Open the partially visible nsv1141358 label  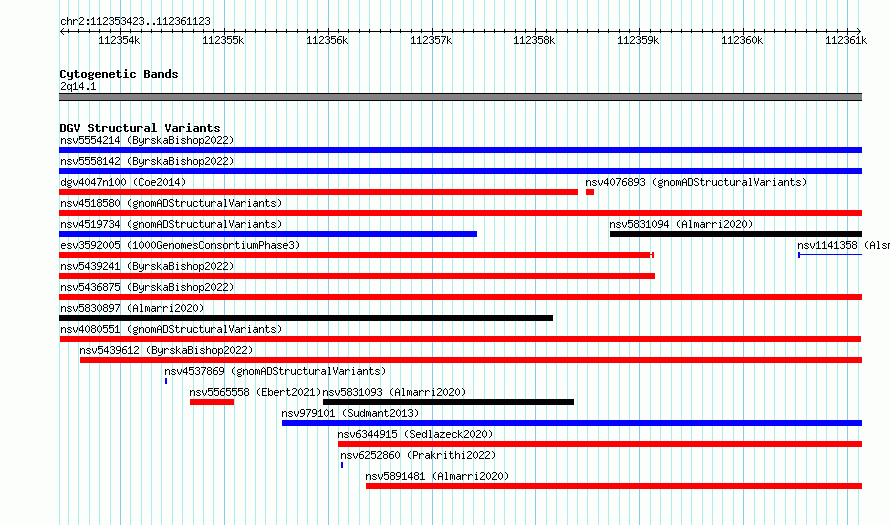(x=843, y=245)
